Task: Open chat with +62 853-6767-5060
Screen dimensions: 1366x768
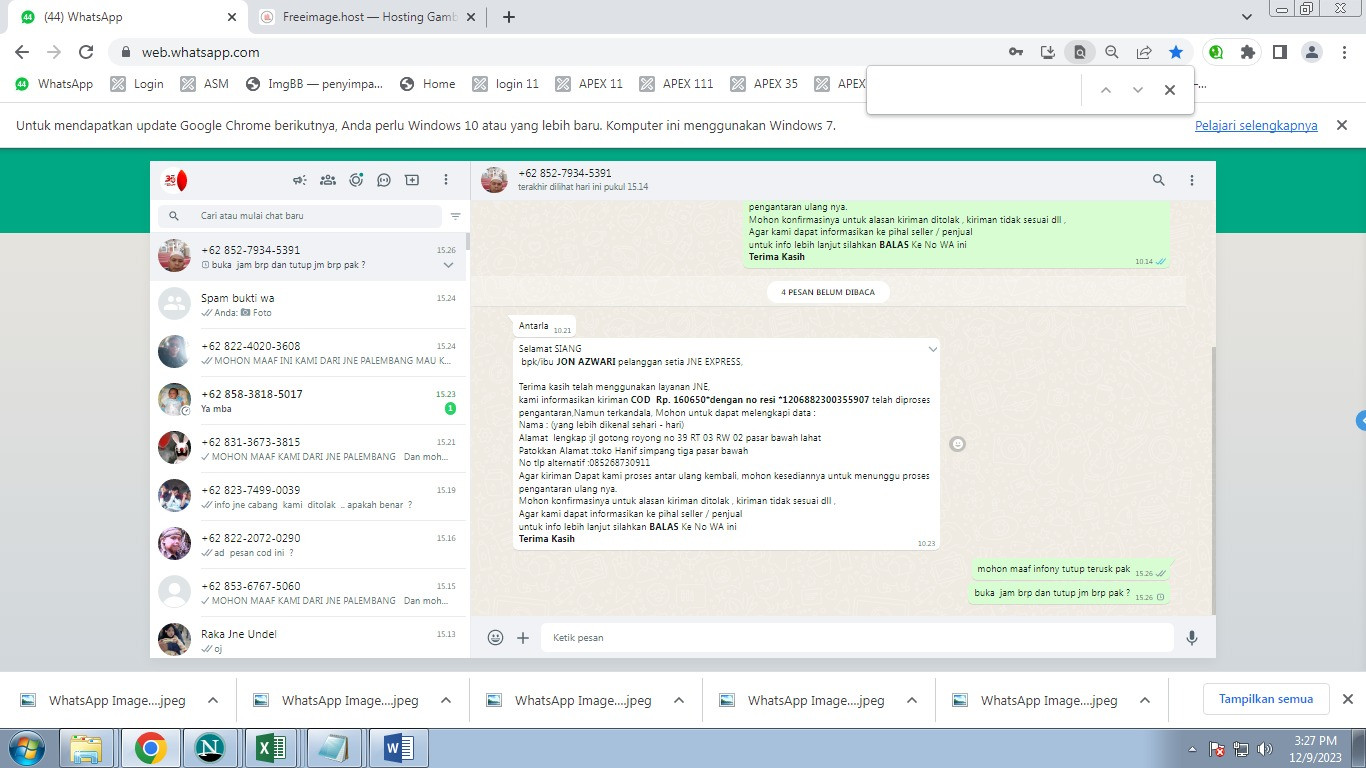Action: coord(308,593)
